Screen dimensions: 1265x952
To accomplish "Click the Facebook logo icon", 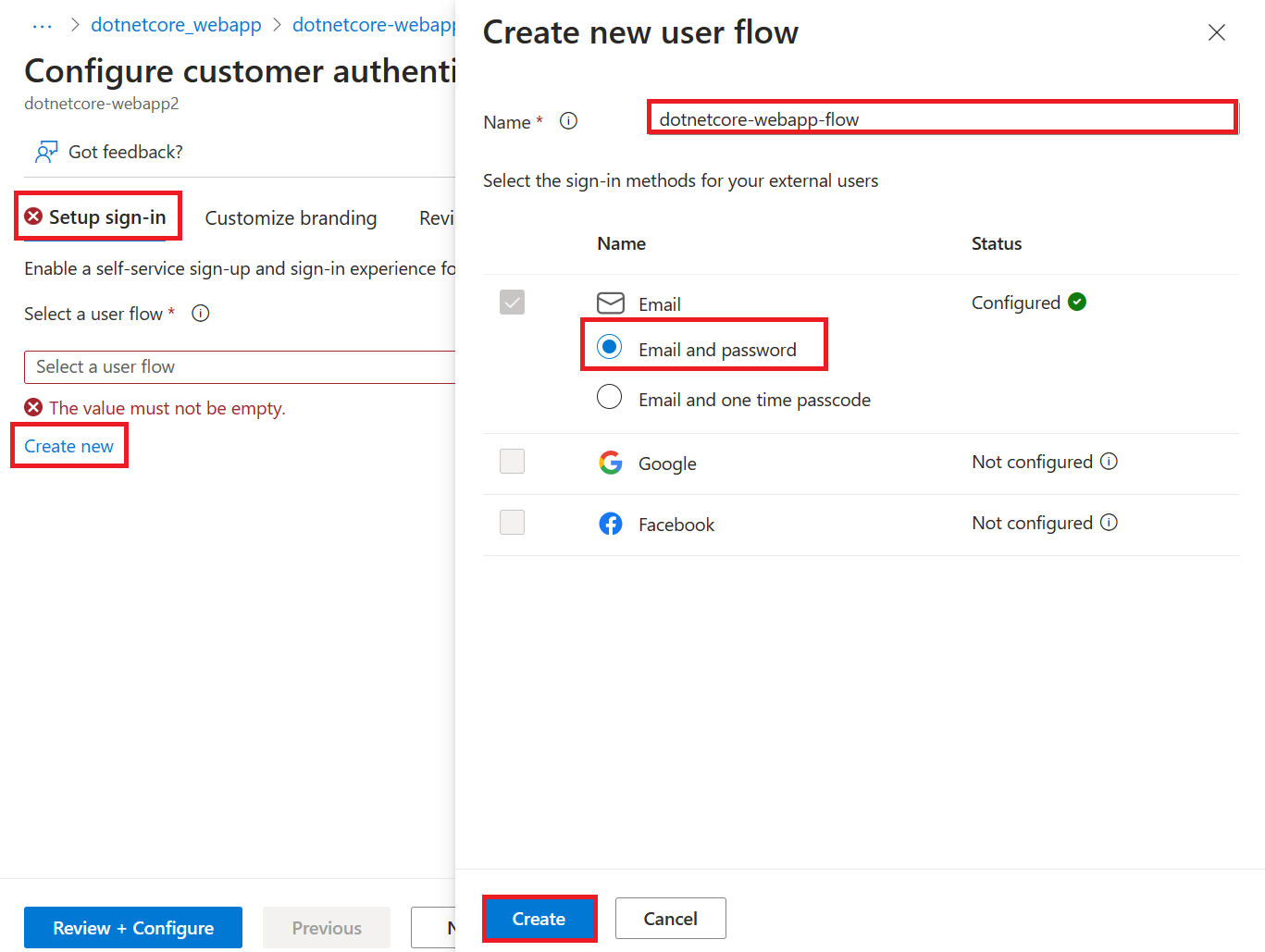I will coord(611,524).
